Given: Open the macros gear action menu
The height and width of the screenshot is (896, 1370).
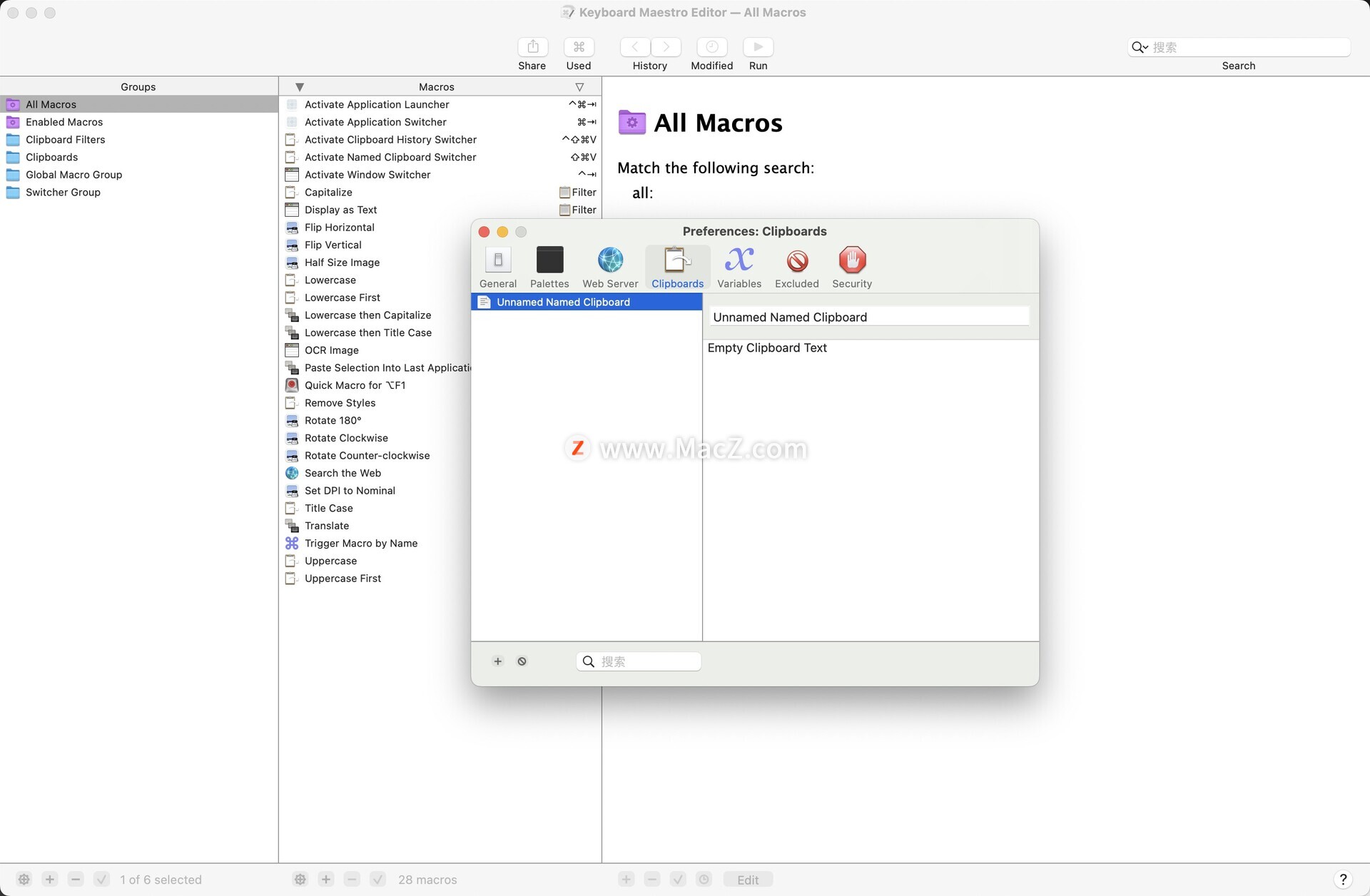Looking at the screenshot, I should point(300,879).
